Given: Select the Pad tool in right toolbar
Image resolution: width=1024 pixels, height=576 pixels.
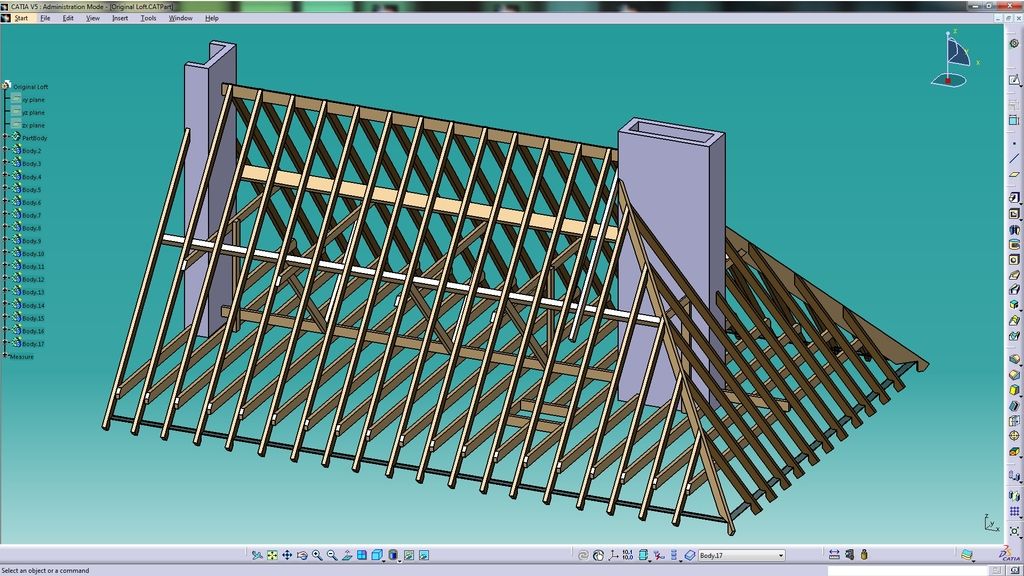Looking at the screenshot, I should [1014, 198].
